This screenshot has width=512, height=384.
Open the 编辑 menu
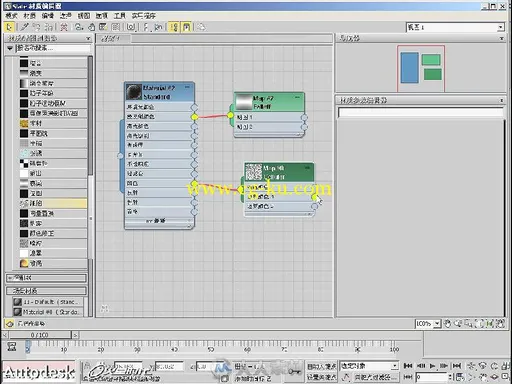[47, 15]
